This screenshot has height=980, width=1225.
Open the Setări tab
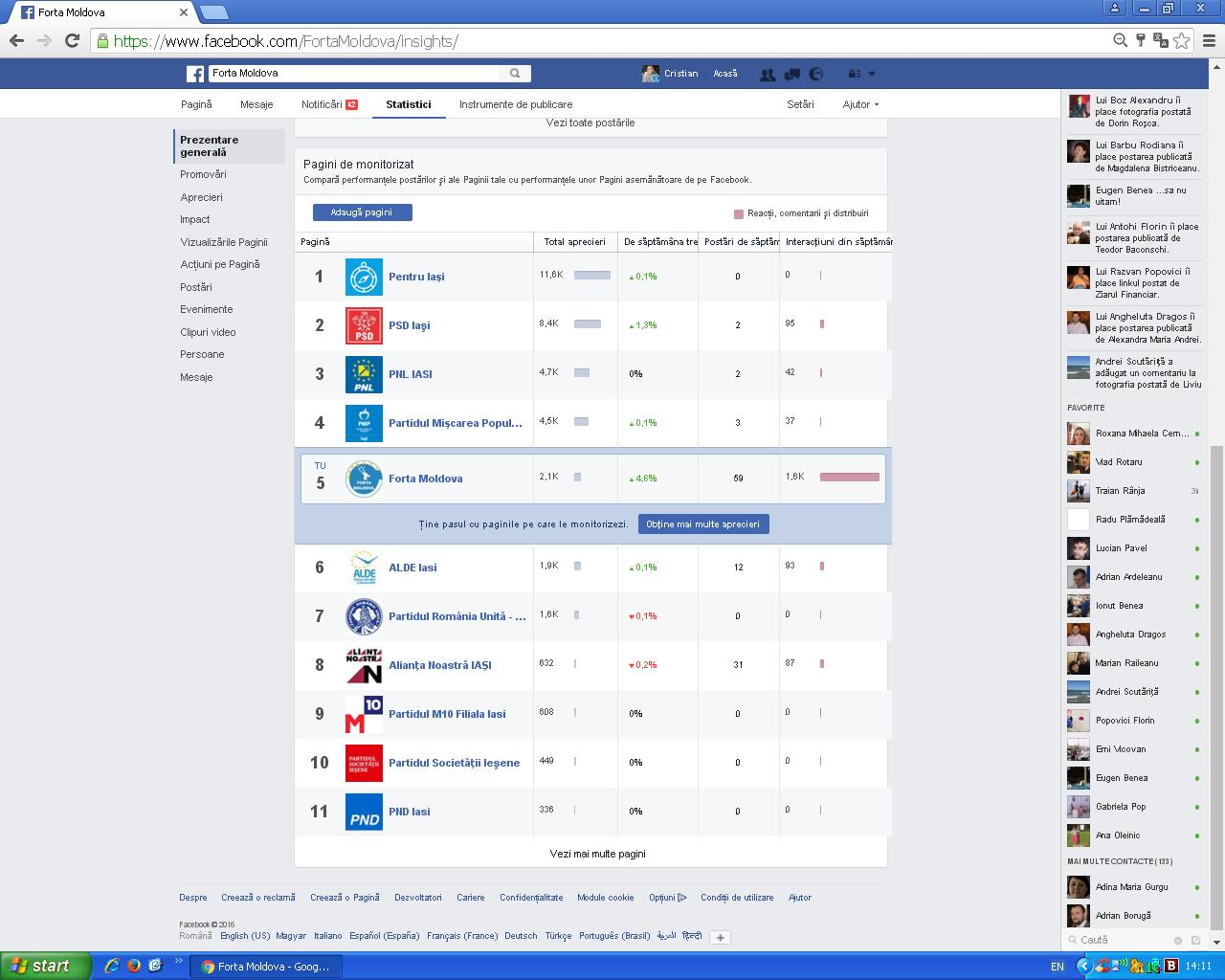[800, 104]
